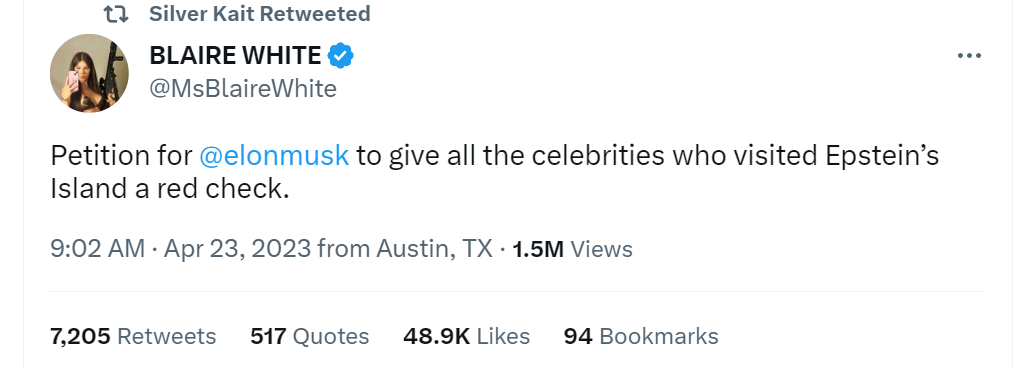Open the three-dot more options menu
This screenshot has height=367, width=1013.
[969, 56]
